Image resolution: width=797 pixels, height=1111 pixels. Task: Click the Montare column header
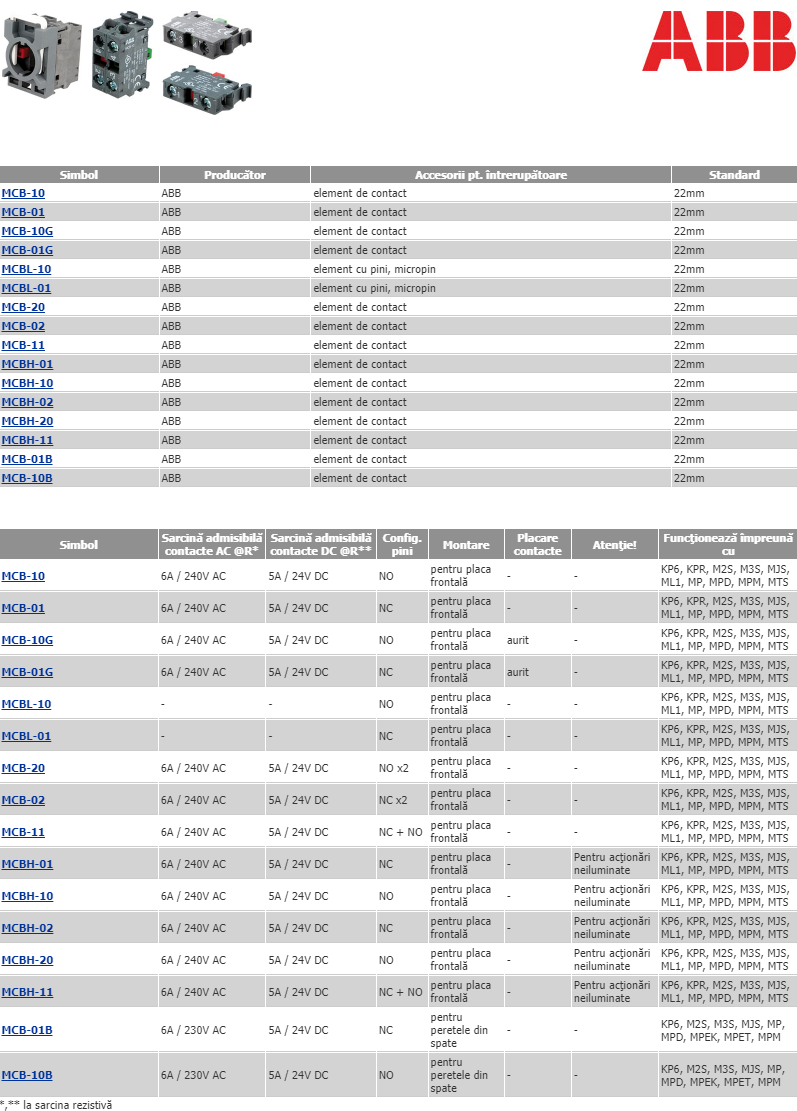point(466,544)
